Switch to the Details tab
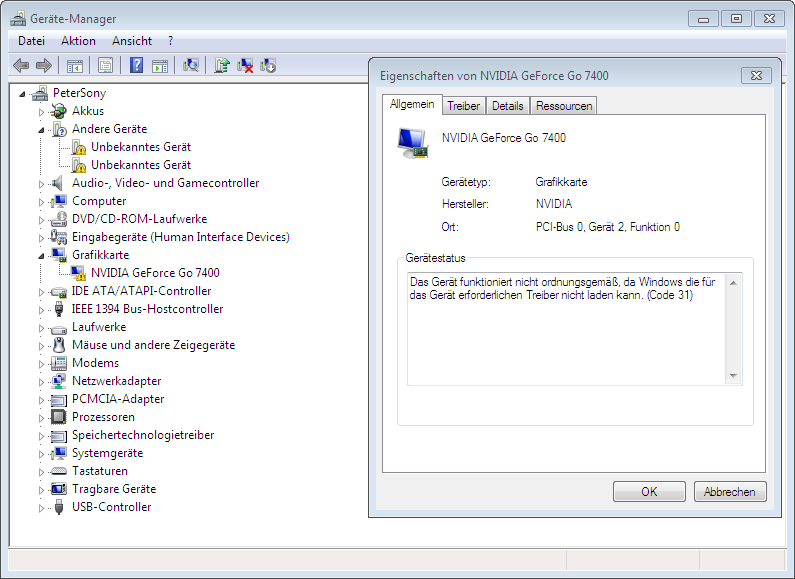Screen dimensions: 795x579 pyautogui.click(x=508, y=106)
